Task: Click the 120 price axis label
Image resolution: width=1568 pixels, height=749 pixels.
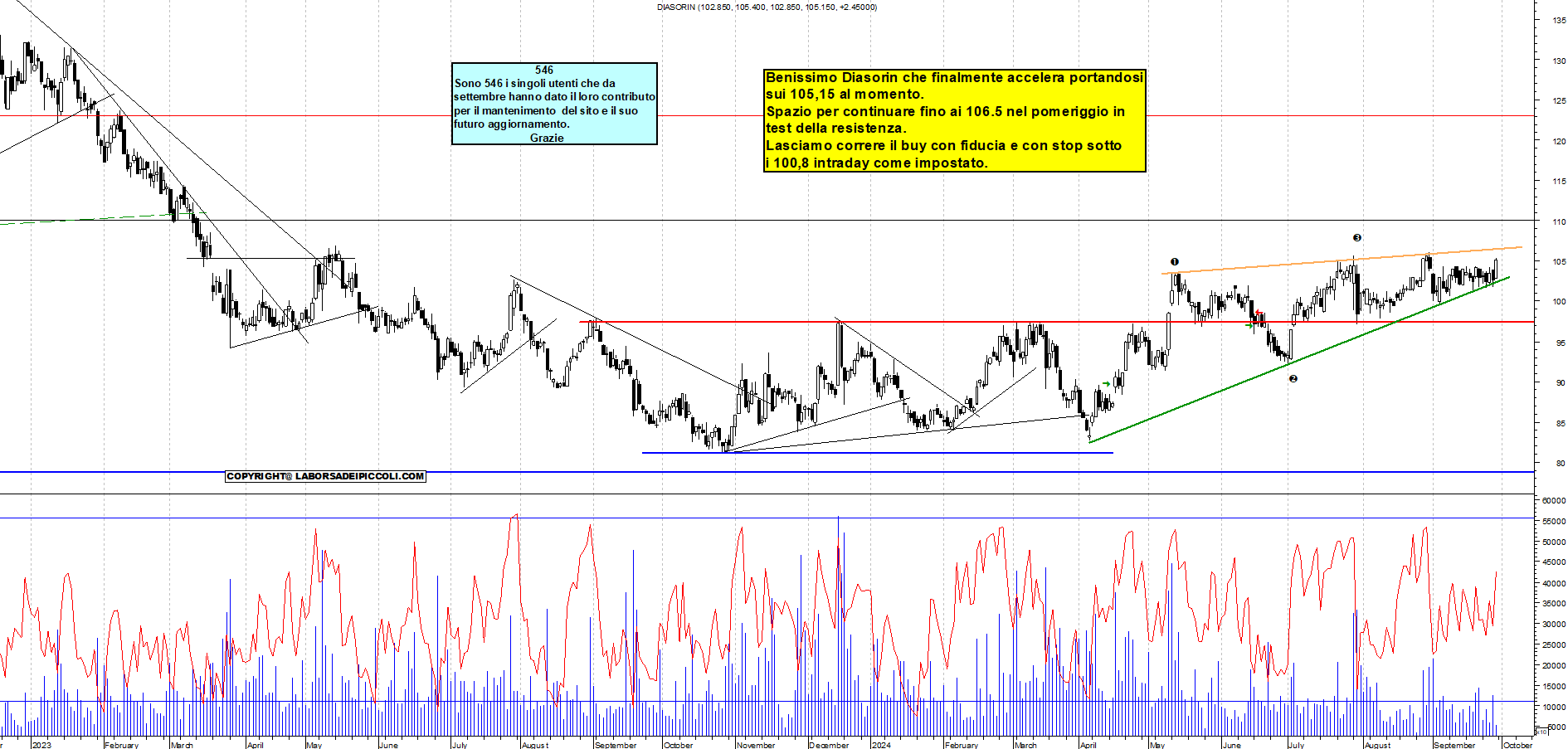Action: [1560, 141]
